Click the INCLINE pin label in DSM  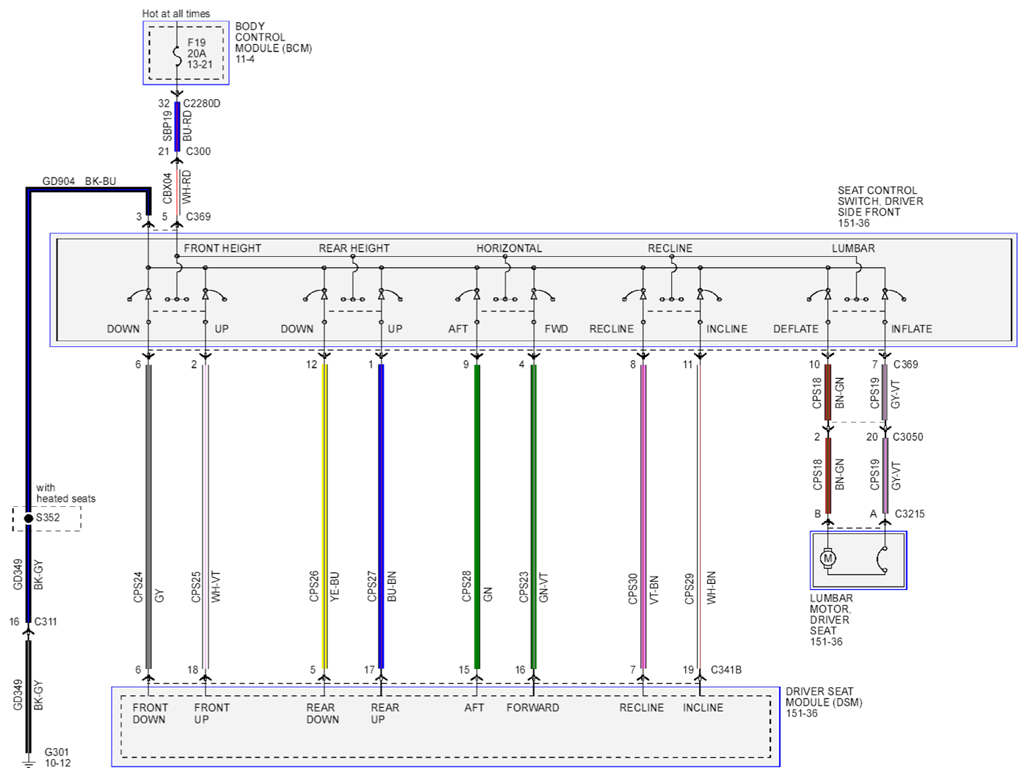[703, 708]
